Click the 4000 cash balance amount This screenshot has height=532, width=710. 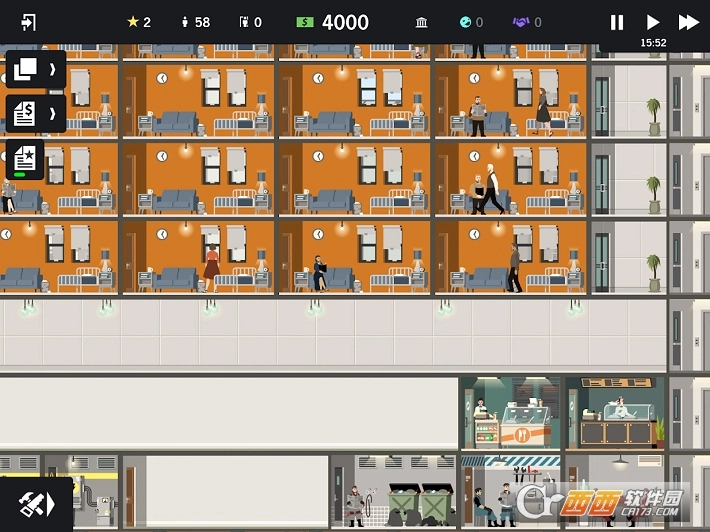(x=345, y=22)
